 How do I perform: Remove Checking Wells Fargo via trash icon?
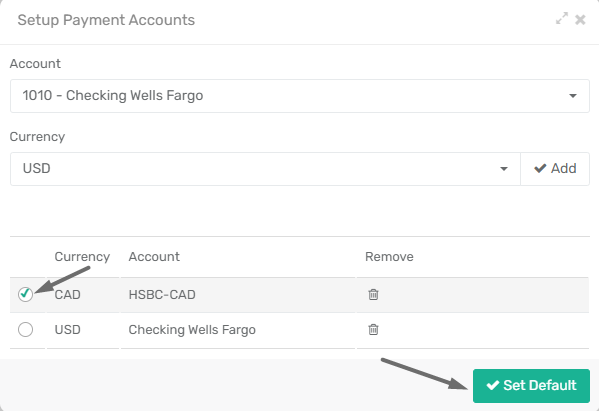coord(373,329)
